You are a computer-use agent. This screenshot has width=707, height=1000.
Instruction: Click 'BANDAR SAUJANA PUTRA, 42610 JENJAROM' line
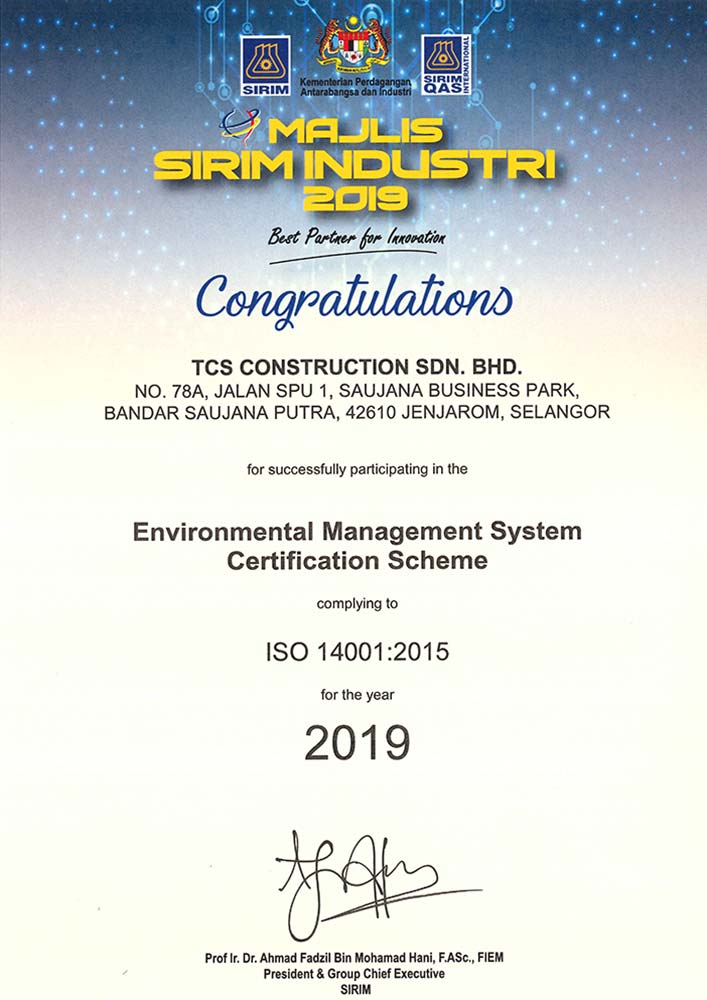pyautogui.click(x=356, y=413)
